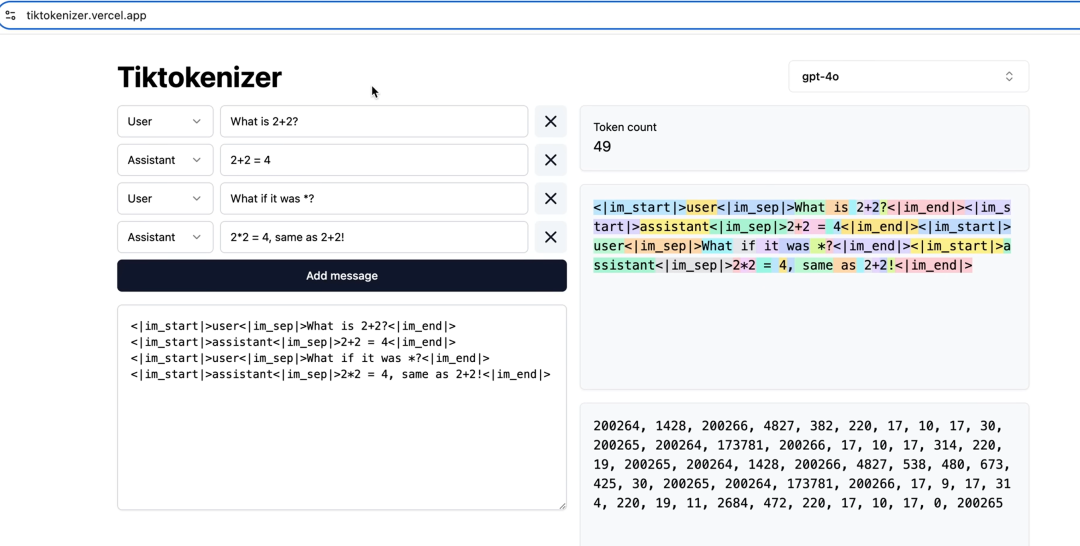The image size is (1080, 546).
Task: Click the tiktokenizer.vercel.app address bar
Action: point(540,15)
